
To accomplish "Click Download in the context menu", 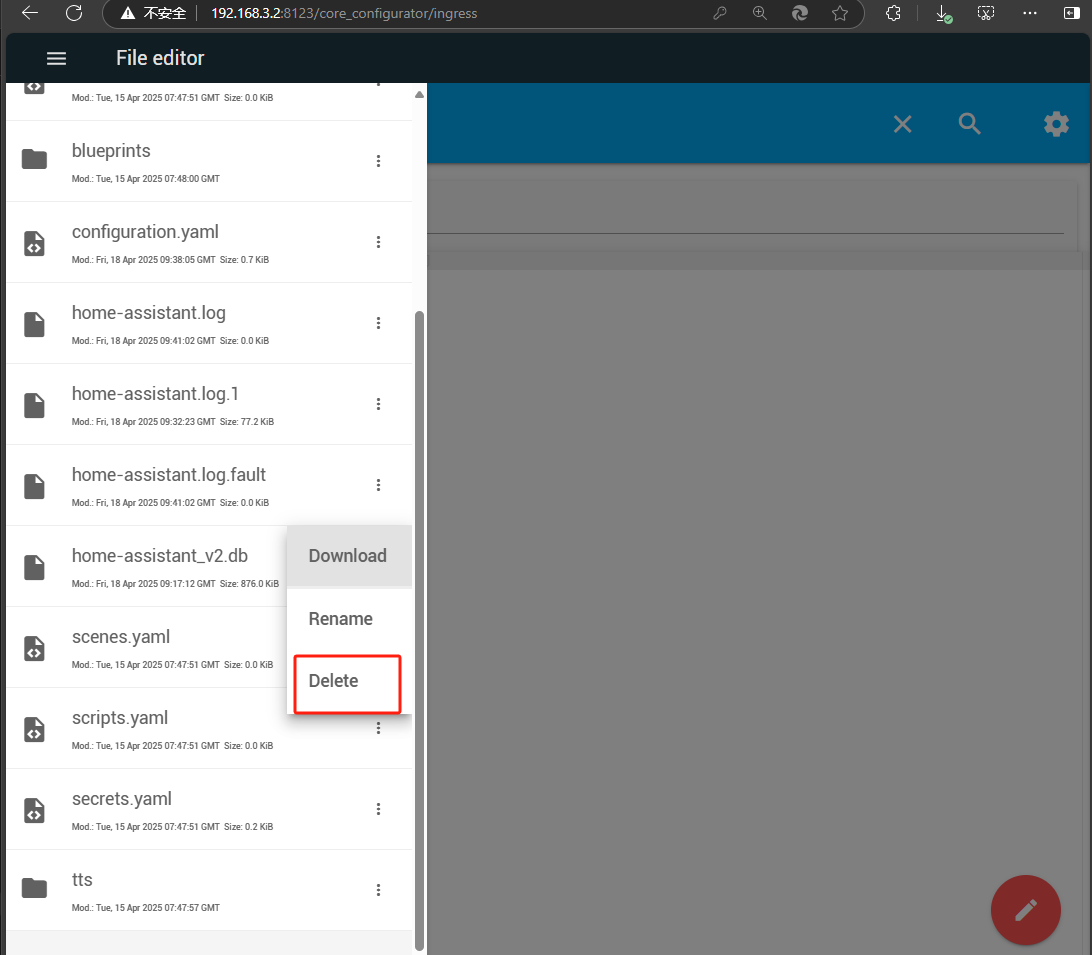I will click(347, 556).
